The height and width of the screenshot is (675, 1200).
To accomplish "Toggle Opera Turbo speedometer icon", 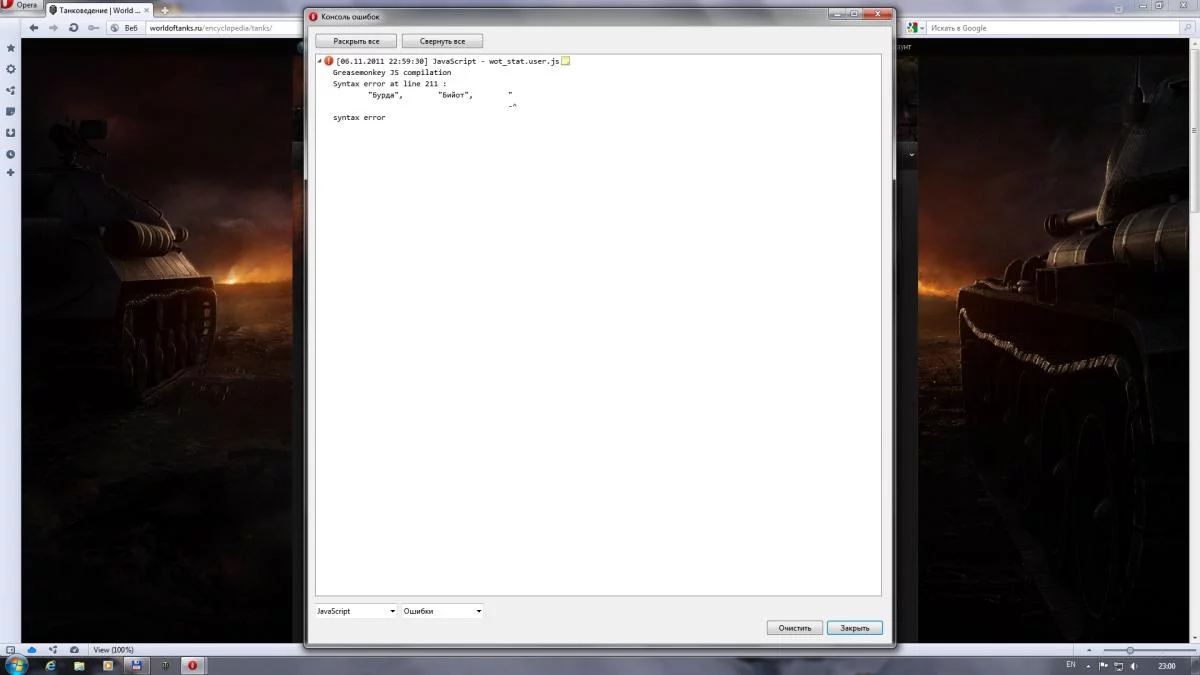I will tap(75, 650).
